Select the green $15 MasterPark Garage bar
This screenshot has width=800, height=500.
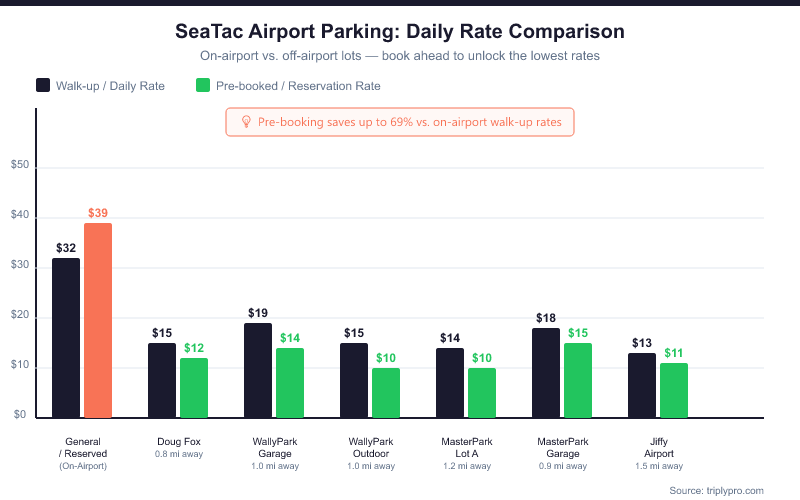[x=578, y=380]
